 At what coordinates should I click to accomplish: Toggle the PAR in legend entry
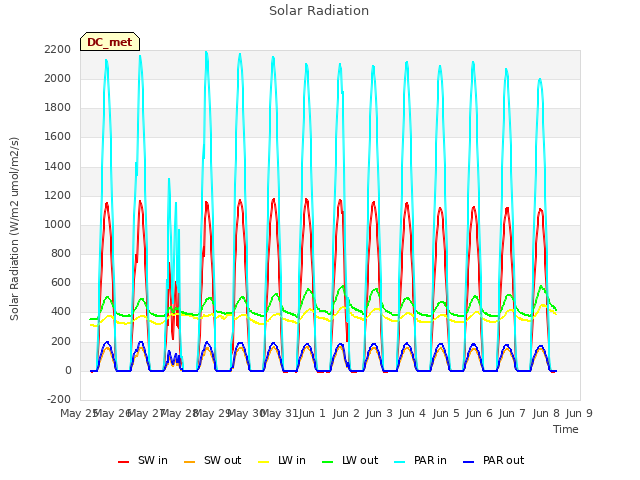click(x=420, y=460)
